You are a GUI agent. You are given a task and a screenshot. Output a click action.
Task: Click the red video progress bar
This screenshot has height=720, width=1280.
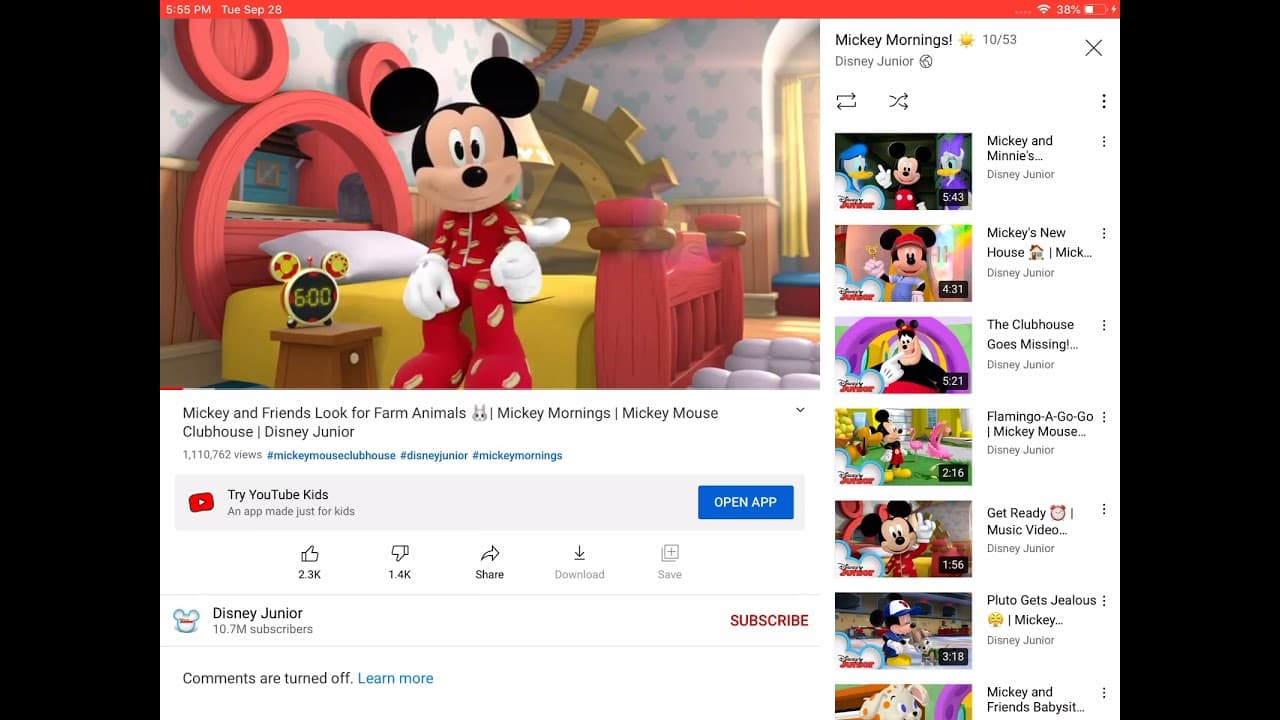click(x=171, y=388)
